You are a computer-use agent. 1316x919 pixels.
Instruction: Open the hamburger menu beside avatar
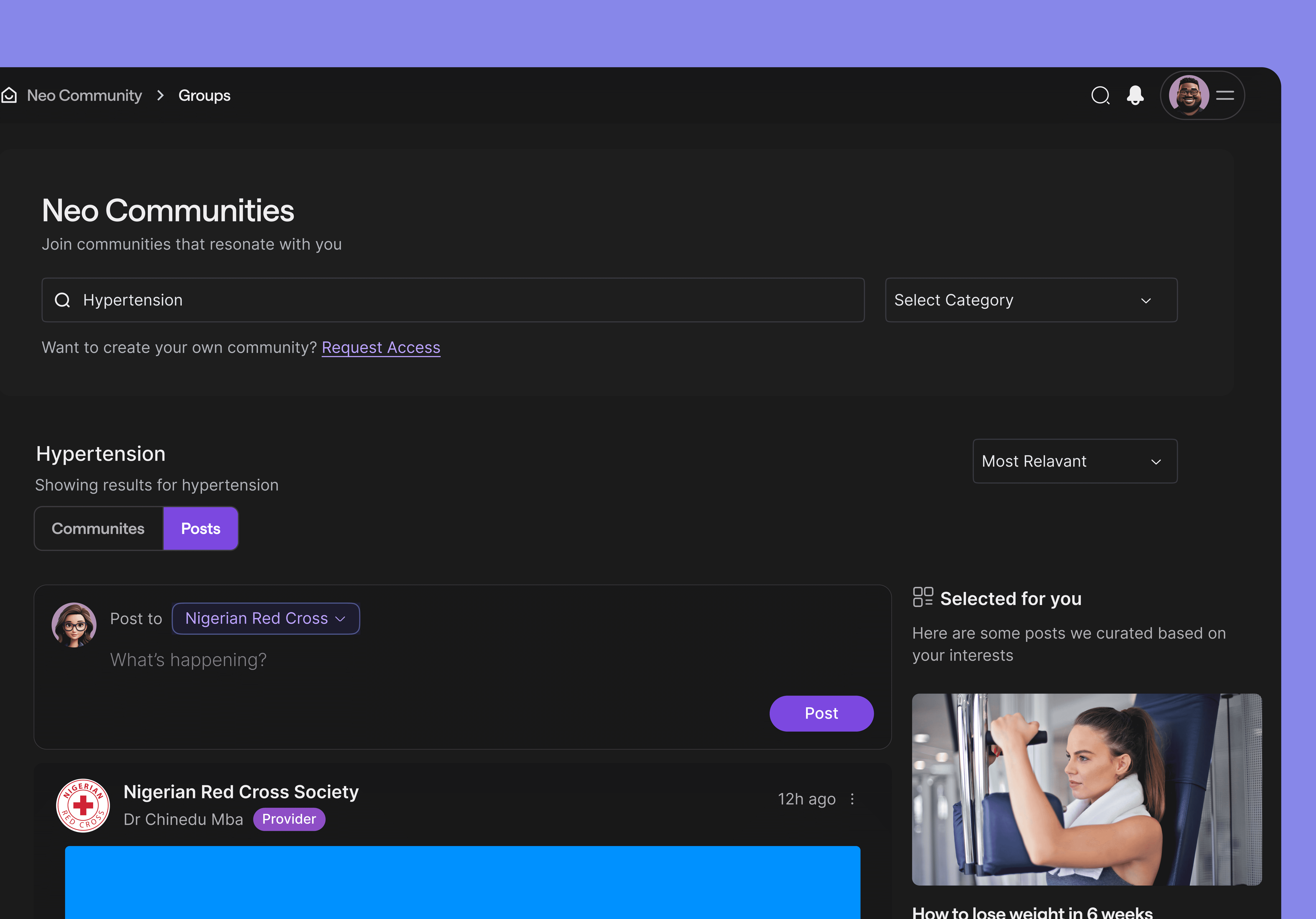click(1225, 95)
